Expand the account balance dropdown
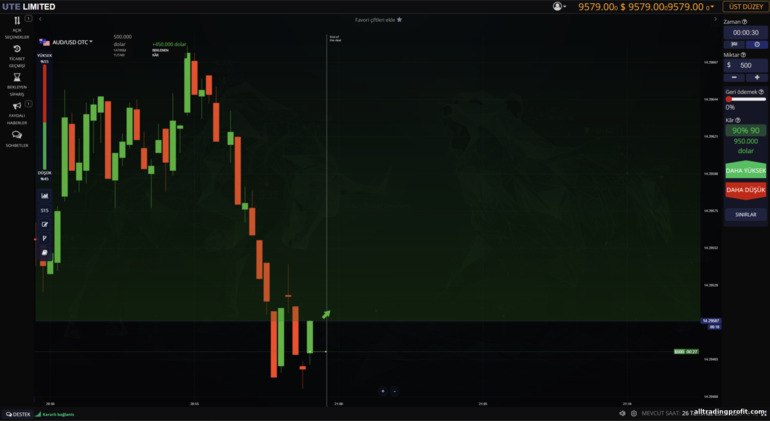The height and width of the screenshot is (421, 770). tap(709, 7)
